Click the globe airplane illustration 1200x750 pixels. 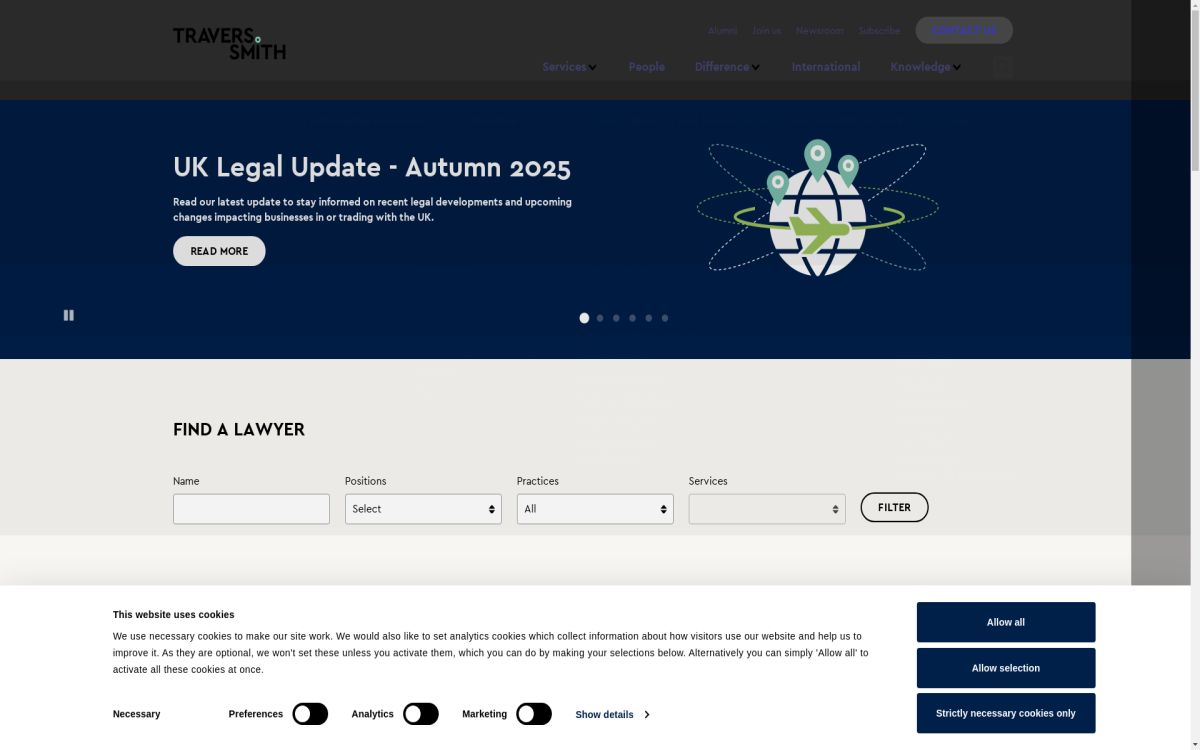point(817,209)
